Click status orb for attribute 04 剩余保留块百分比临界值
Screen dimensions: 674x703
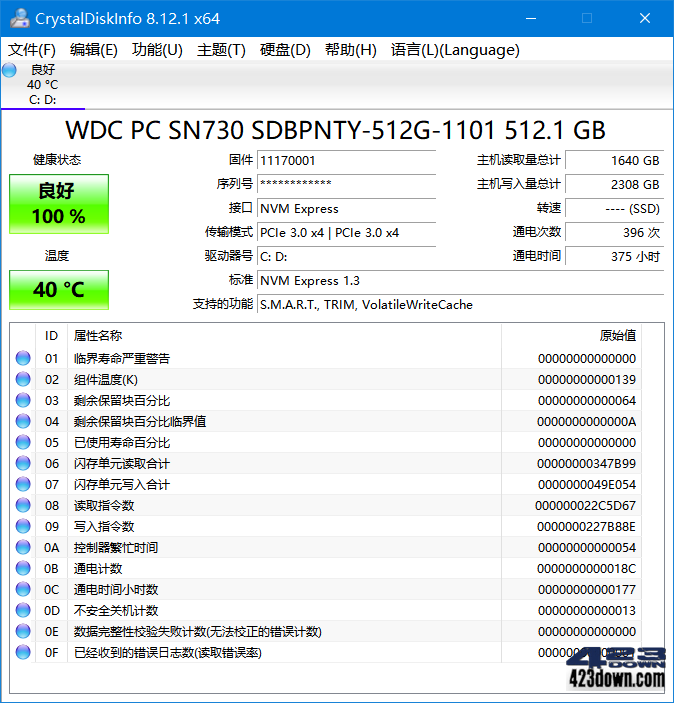click(x=23, y=421)
